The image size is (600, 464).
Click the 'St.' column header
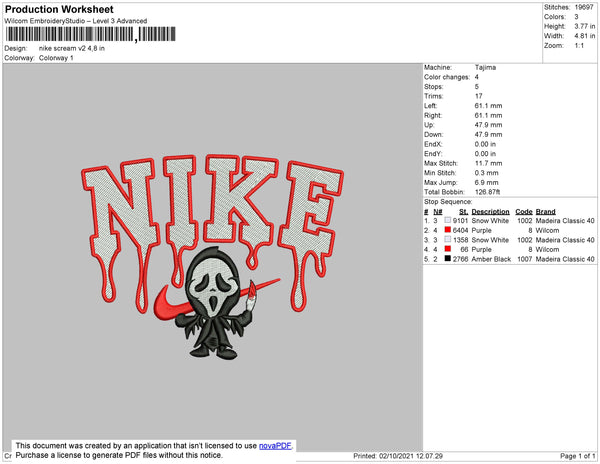463,212
